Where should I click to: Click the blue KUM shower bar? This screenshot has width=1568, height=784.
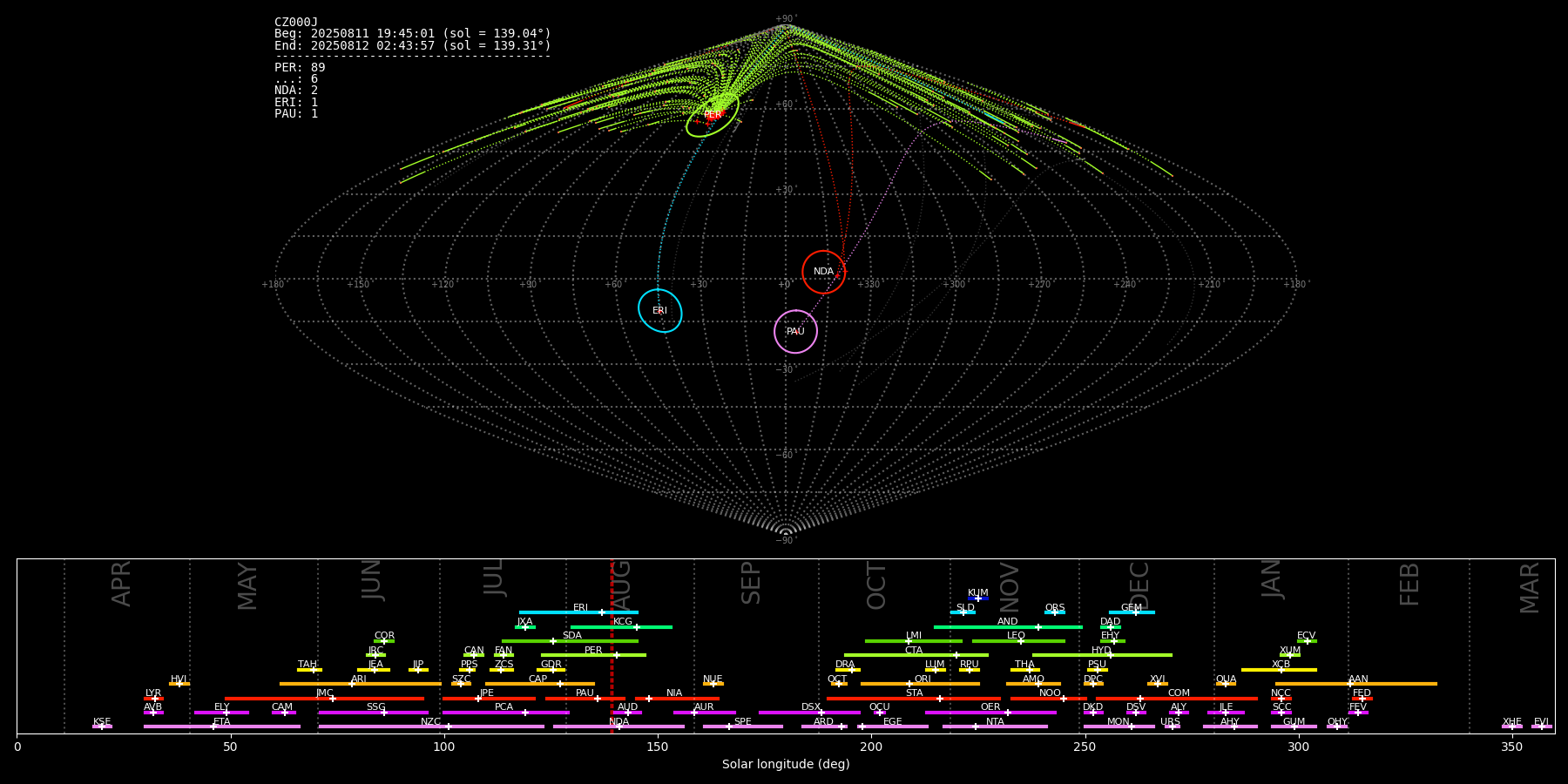tap(978, 598)
